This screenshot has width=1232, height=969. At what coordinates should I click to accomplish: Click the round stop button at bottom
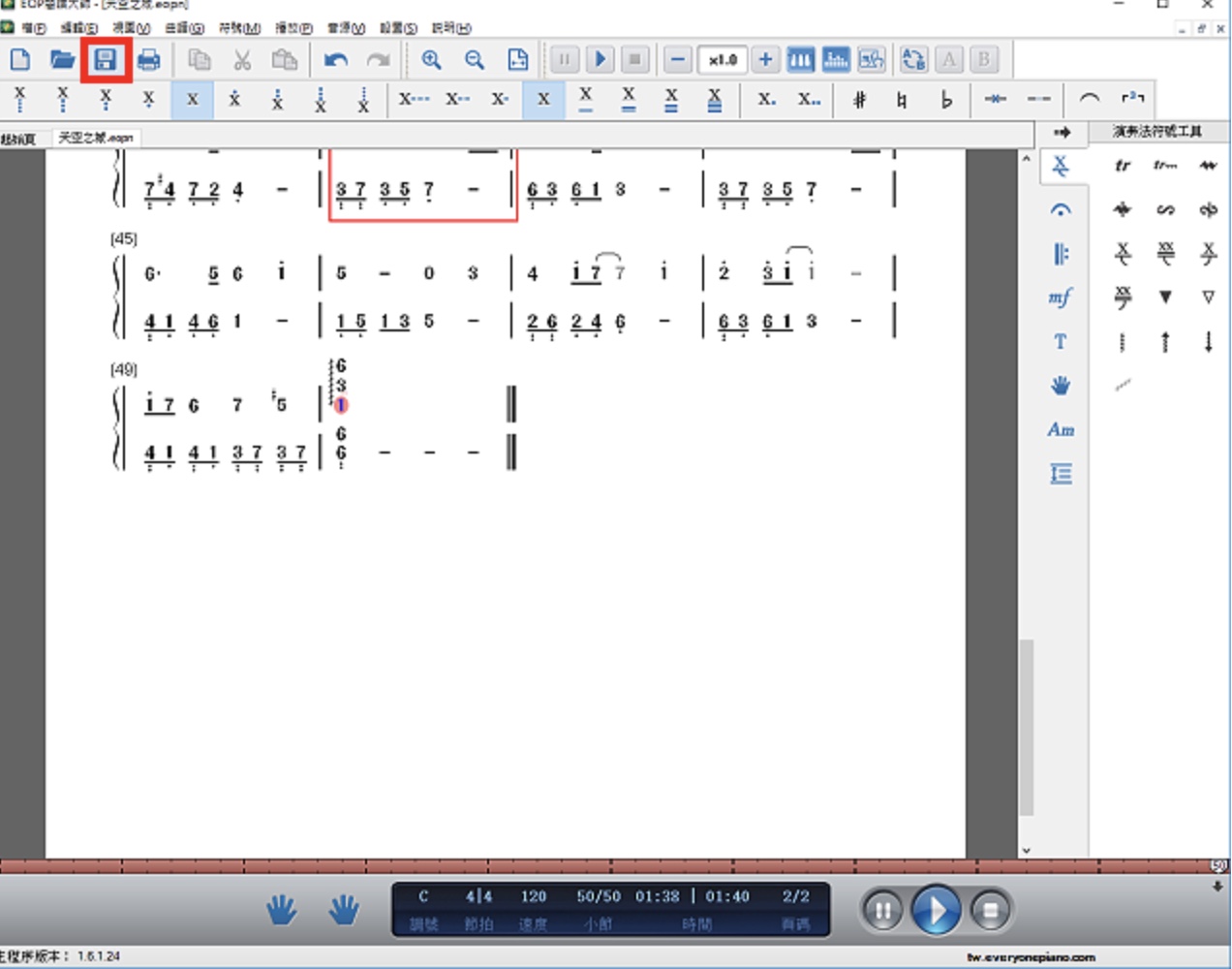990,910
